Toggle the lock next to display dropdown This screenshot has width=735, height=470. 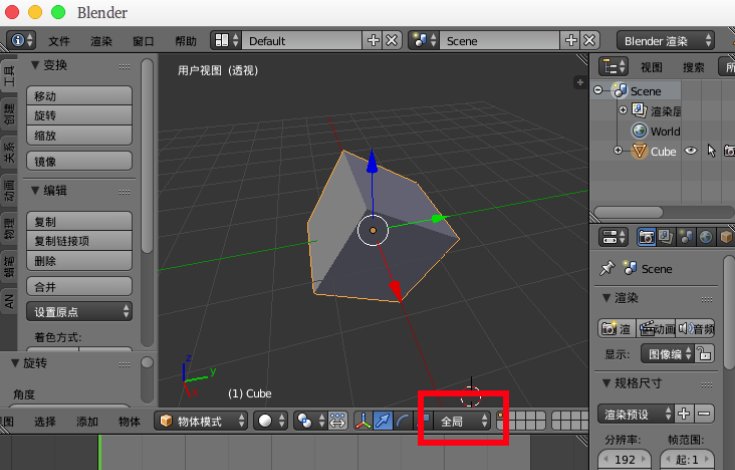tap(705, 353)
